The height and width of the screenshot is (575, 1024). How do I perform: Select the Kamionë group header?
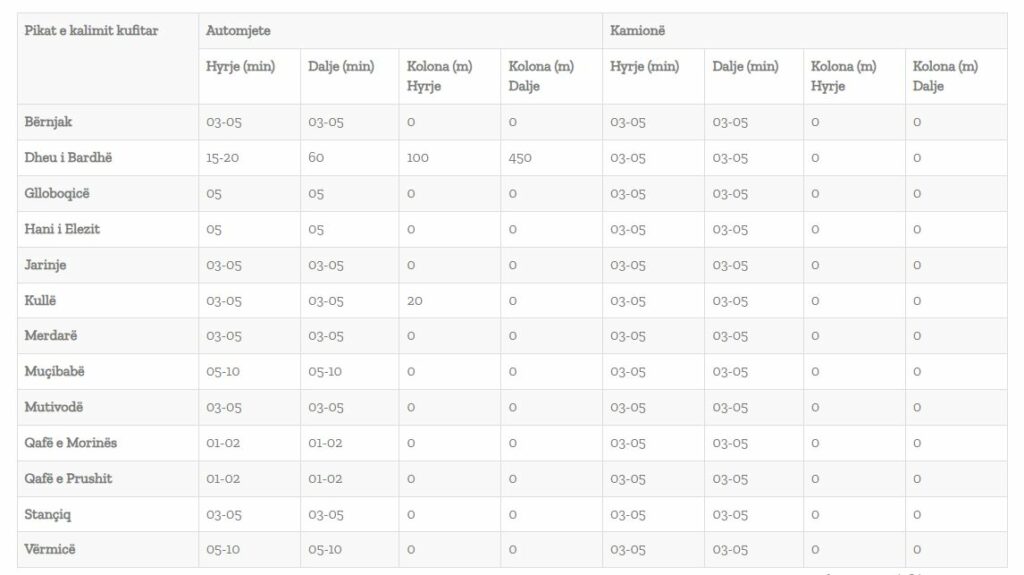(x=637, y=31)
